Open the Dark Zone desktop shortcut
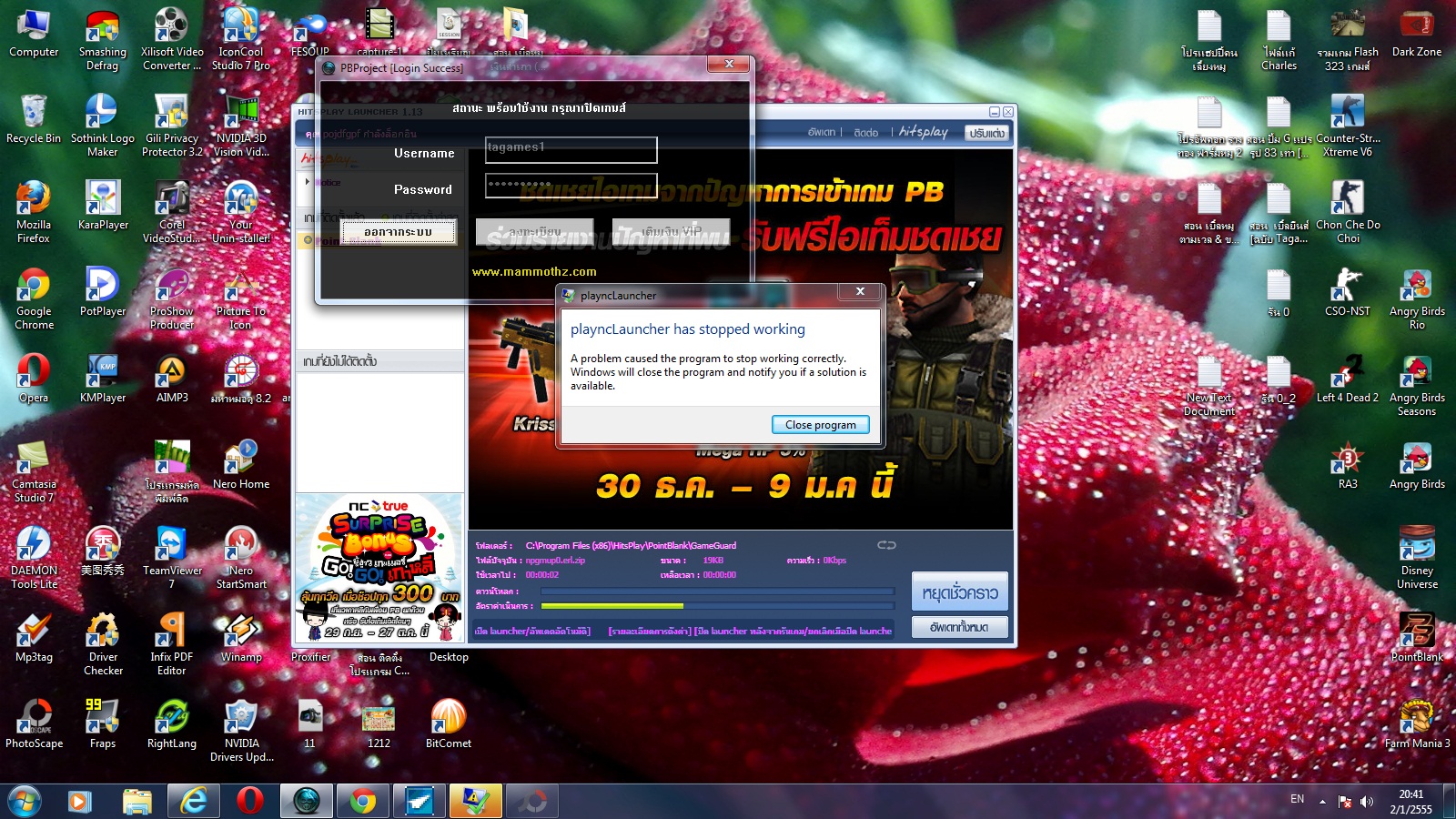The height and width of the screenshot is (819, 1456). coord(1417,35)
